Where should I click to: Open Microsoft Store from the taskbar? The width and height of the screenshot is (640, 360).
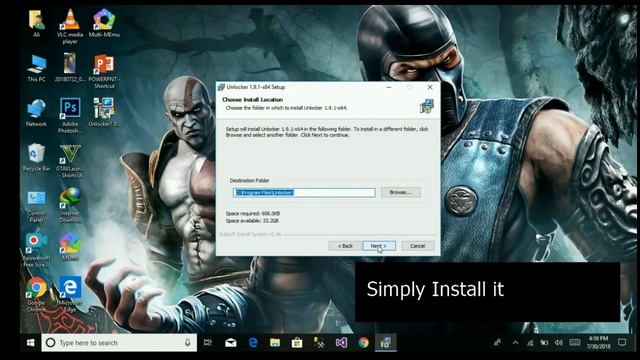(x=297, y=342)
